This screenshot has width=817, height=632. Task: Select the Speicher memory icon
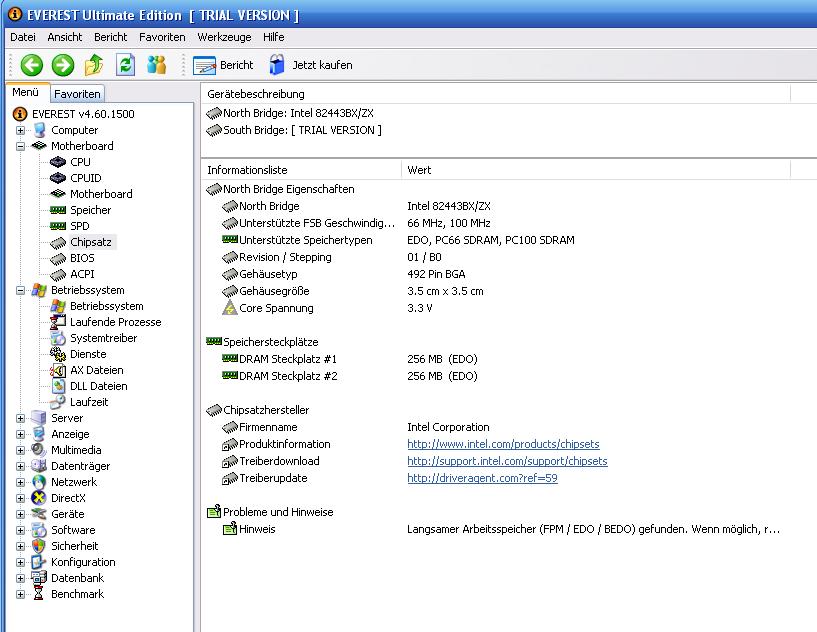58,210
